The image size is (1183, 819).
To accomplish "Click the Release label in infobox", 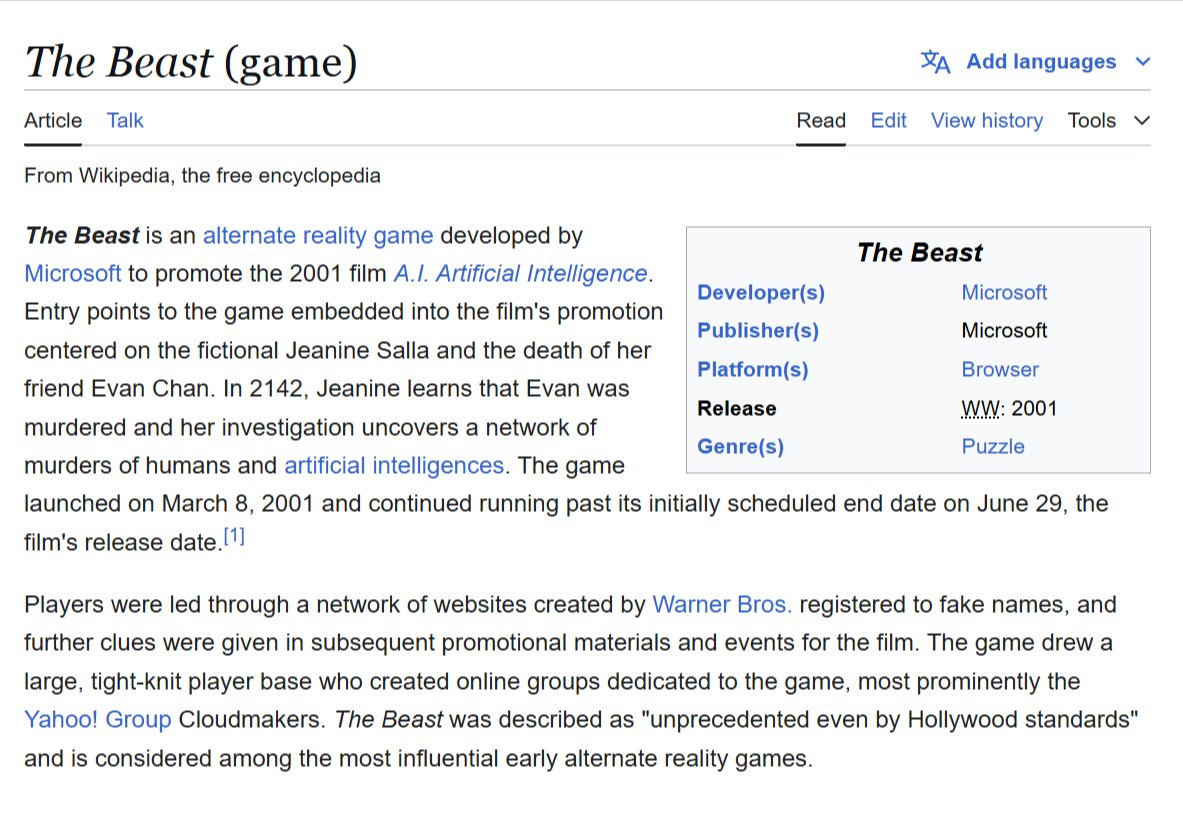I will coord(736,409).
